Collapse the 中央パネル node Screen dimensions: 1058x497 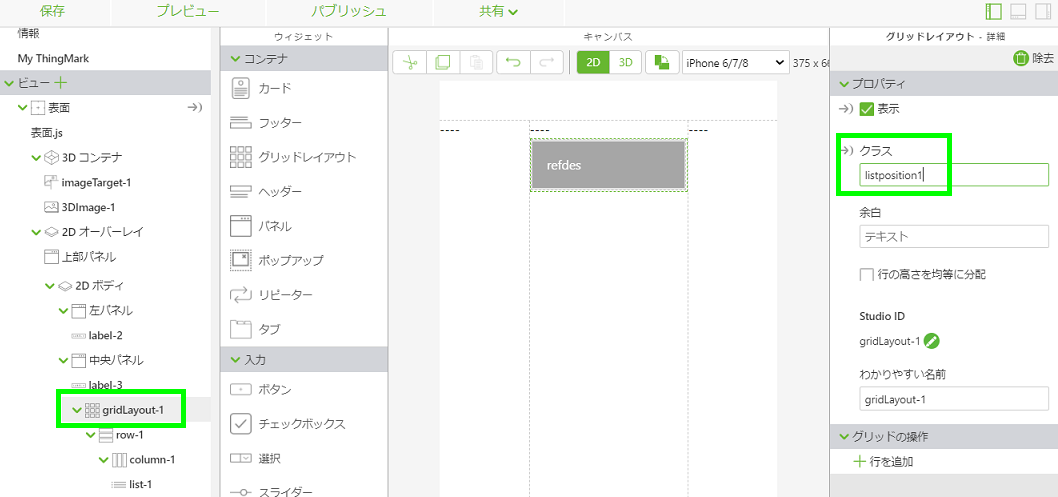[x=63, y=360]
